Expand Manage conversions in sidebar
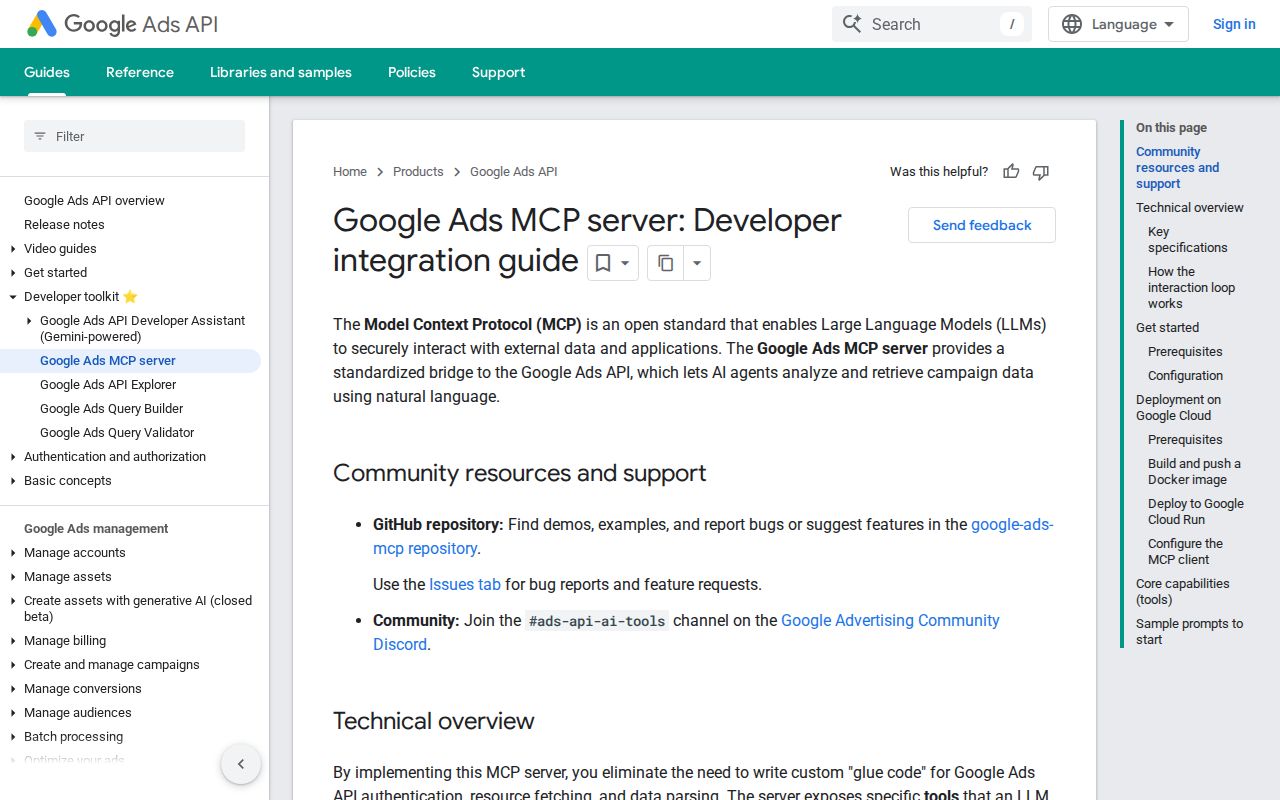The height and width of the screenshot is (800, 1280). pos(13,689)
